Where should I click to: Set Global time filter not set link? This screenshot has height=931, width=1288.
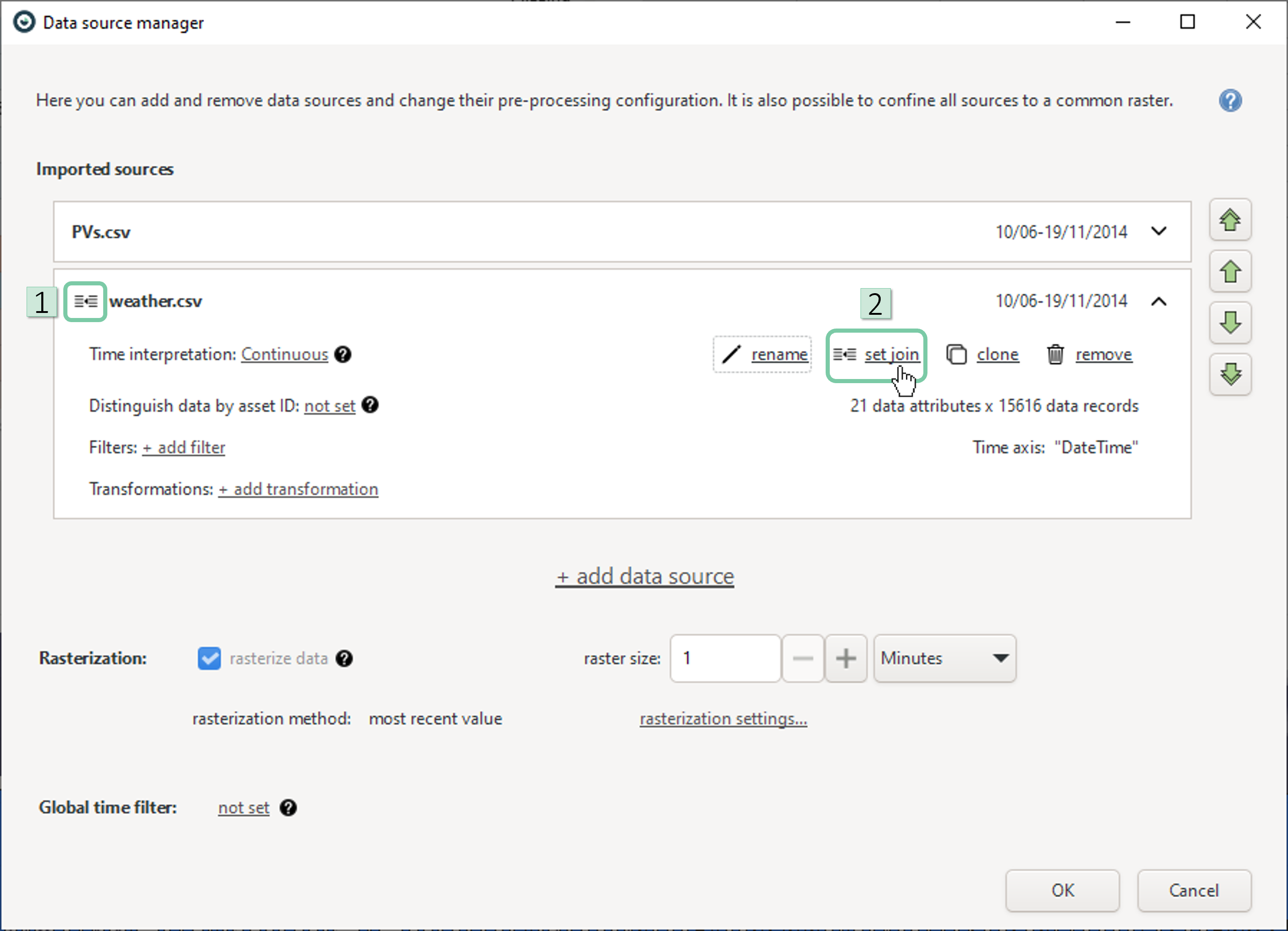tap(244, 808)
